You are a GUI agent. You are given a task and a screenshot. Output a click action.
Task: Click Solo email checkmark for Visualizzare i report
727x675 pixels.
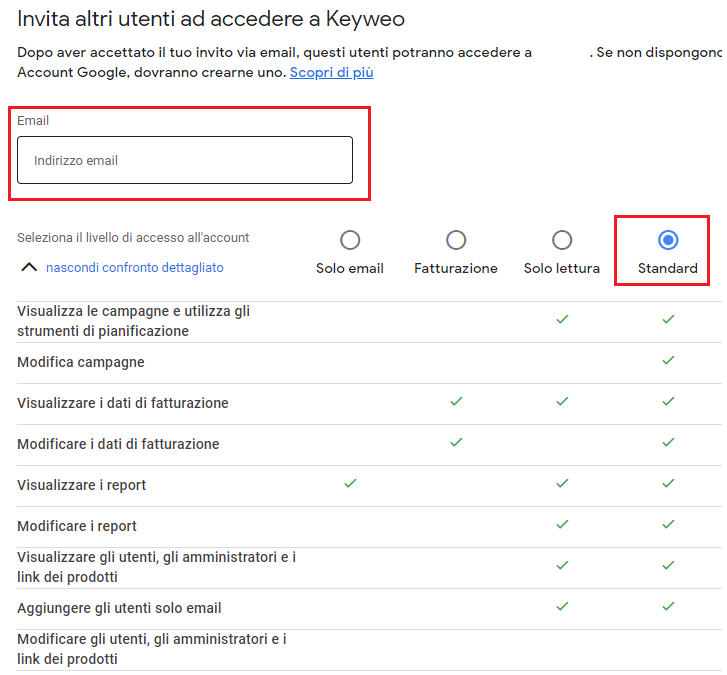[351, 484]
